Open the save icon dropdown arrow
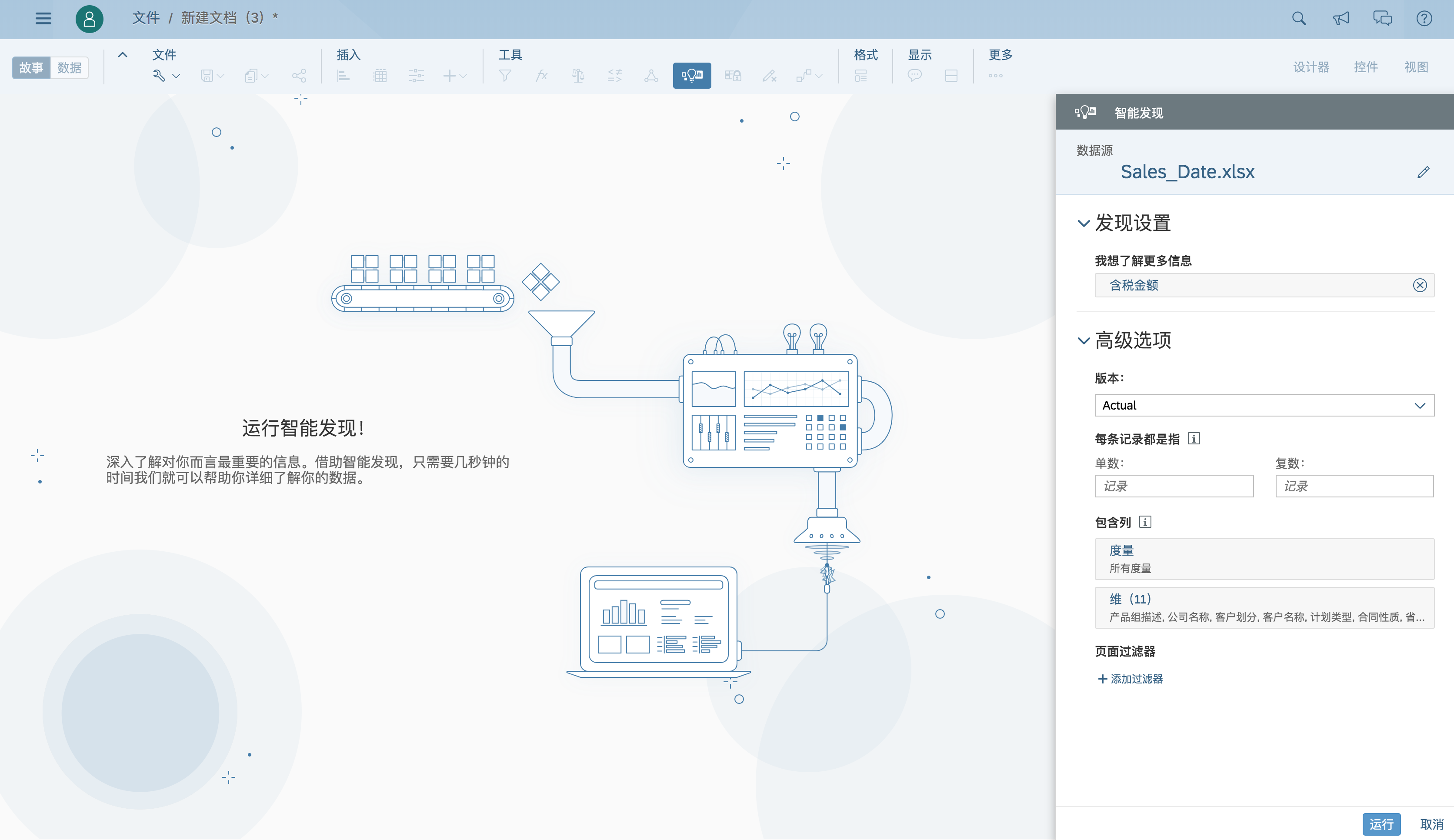Screen dimensions: 1454x840 [x=220, y=76]
